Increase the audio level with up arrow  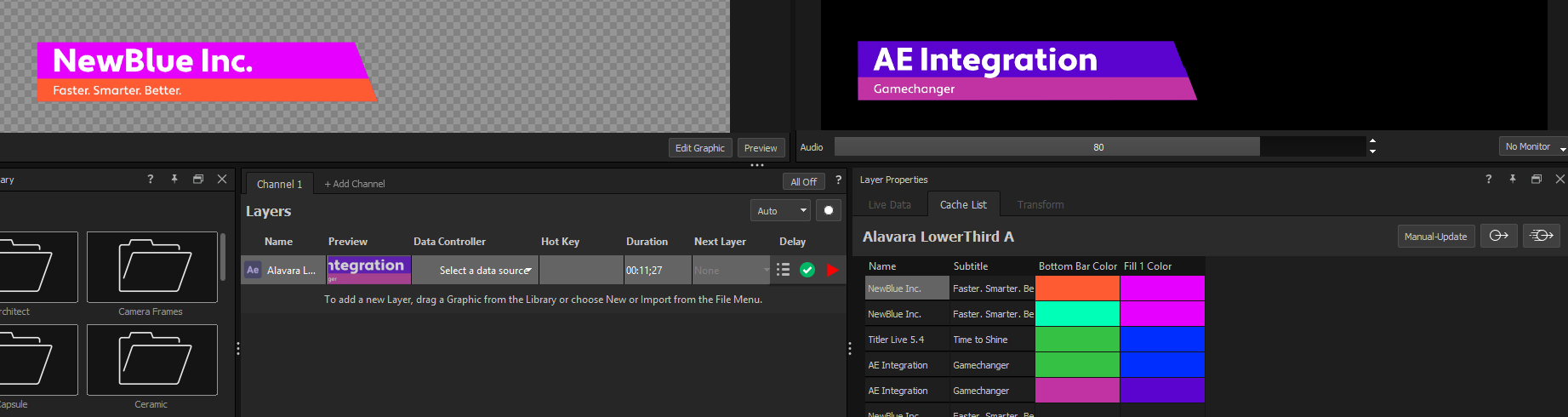tap(1372, 141)
